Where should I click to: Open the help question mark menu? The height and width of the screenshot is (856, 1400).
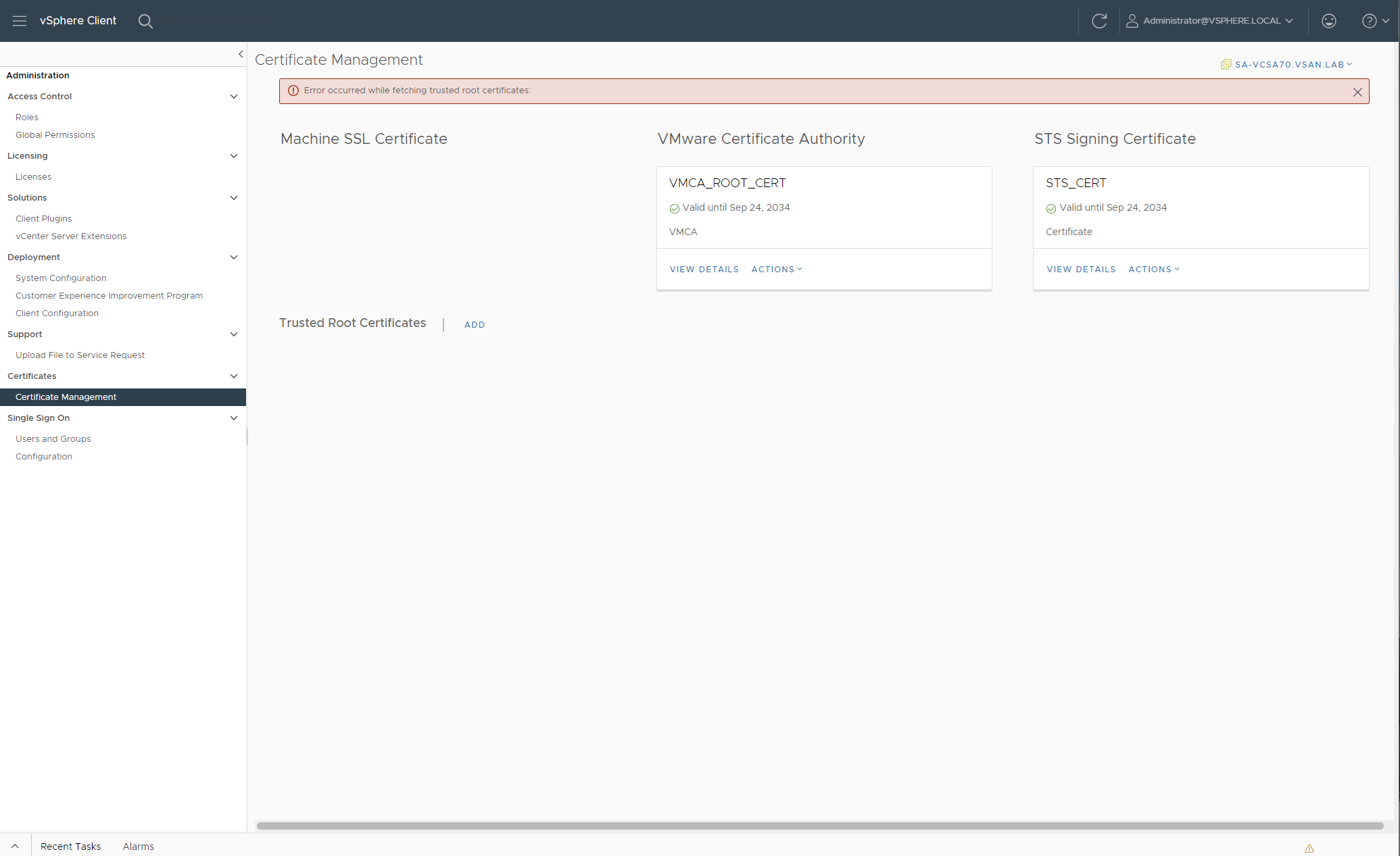click(x=1374, y=21)
